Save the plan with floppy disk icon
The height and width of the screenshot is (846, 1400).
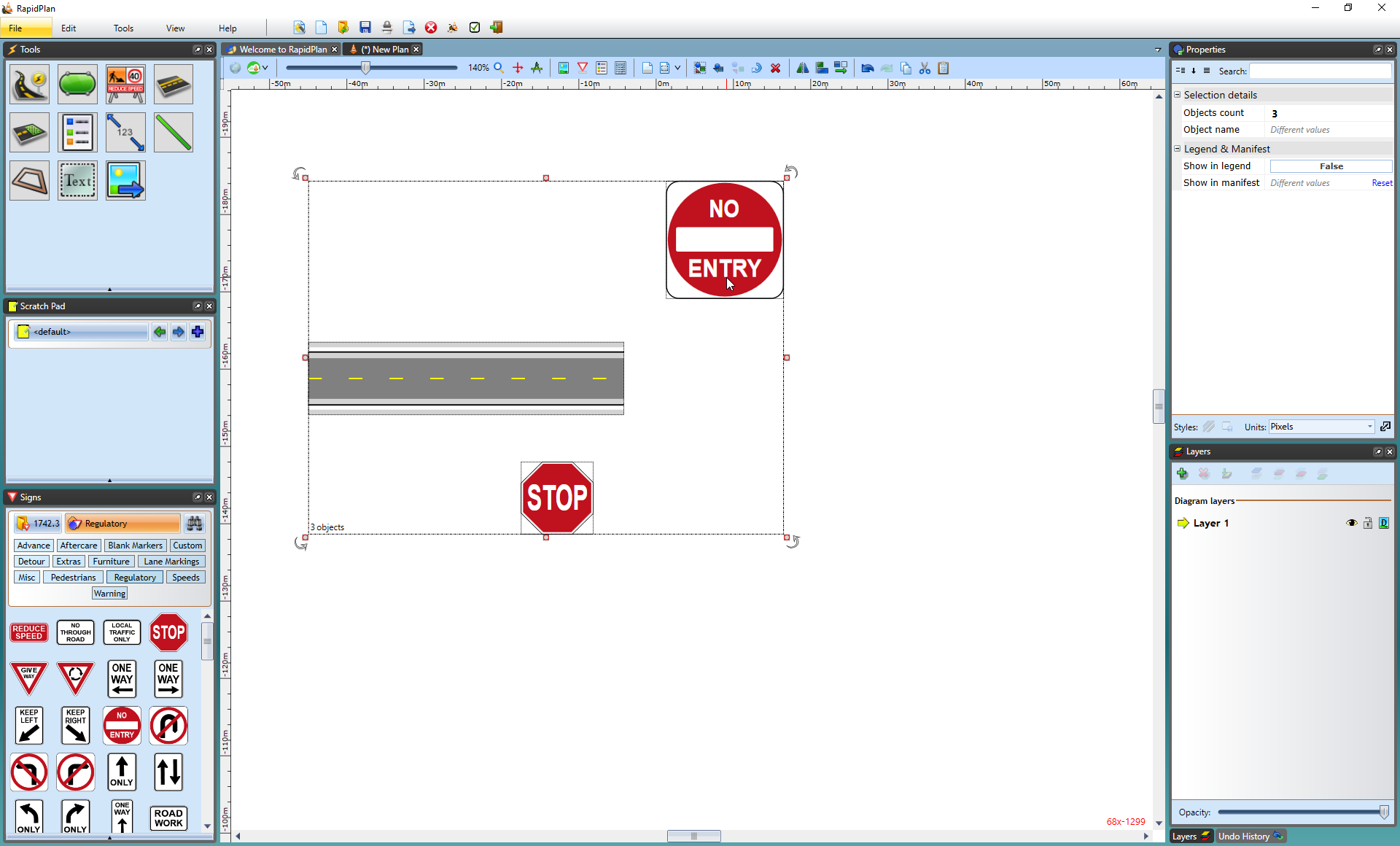[x=365, y=28]
